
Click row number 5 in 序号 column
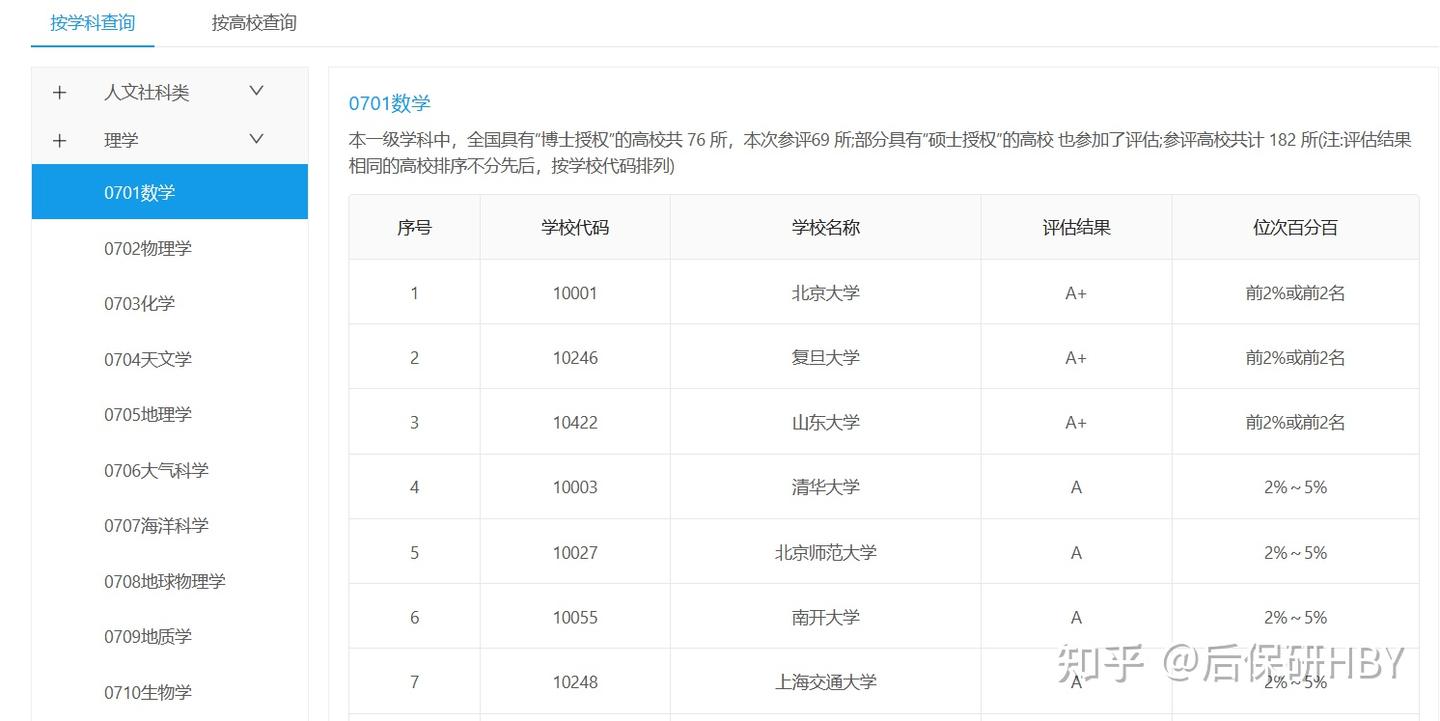[x=414, y=552]
